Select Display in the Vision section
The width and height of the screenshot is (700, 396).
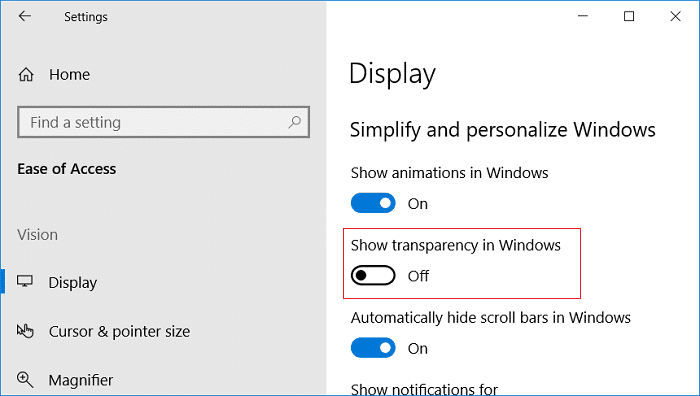pyautogui.click(x=73, y=283)
